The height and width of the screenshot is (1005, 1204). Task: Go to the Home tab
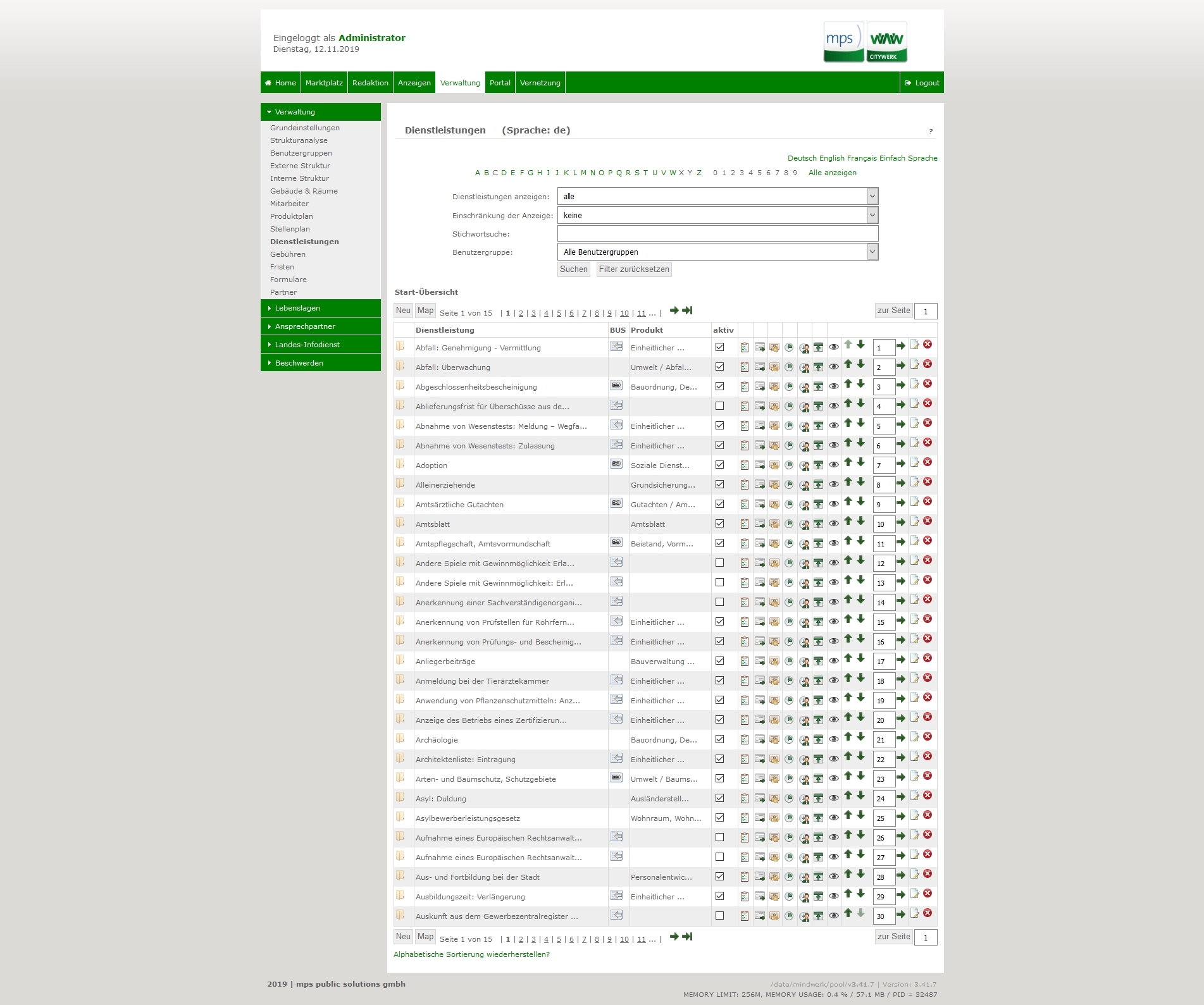[280, 83]
